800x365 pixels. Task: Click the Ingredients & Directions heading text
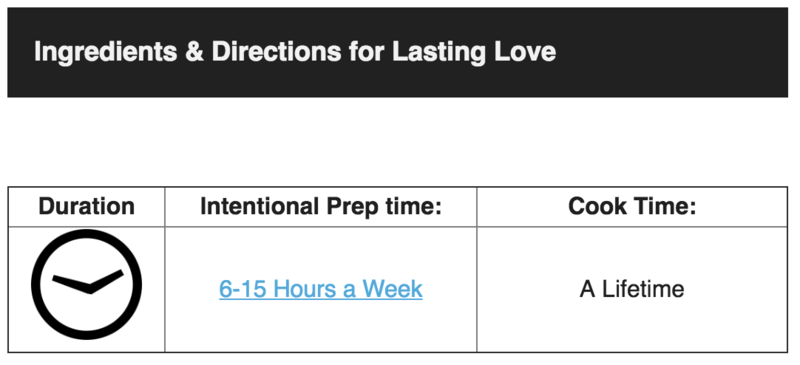(x=295, y=52)
